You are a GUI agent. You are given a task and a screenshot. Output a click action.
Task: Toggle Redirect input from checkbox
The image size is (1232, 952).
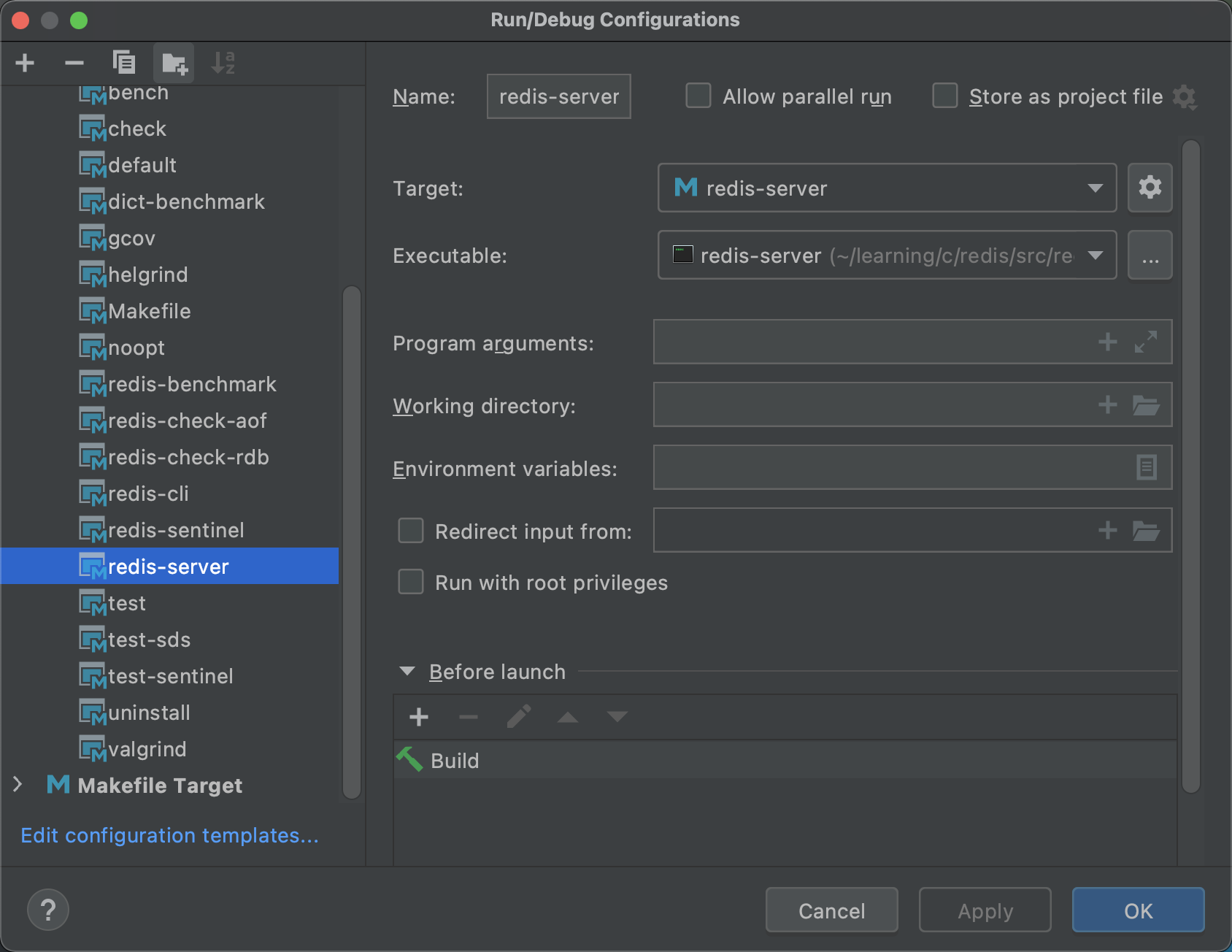(411, 531)
